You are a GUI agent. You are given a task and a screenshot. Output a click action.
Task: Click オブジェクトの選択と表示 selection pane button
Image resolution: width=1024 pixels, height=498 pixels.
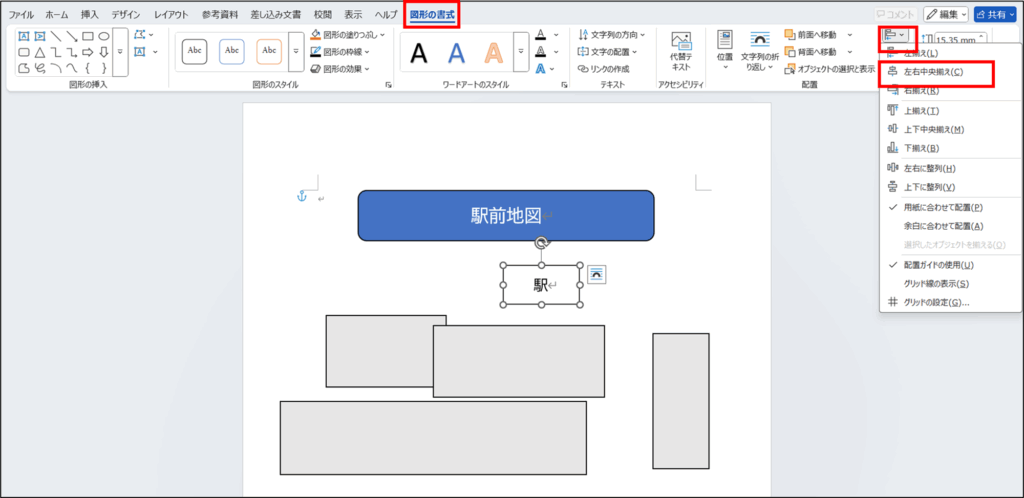tap(829, 69)
